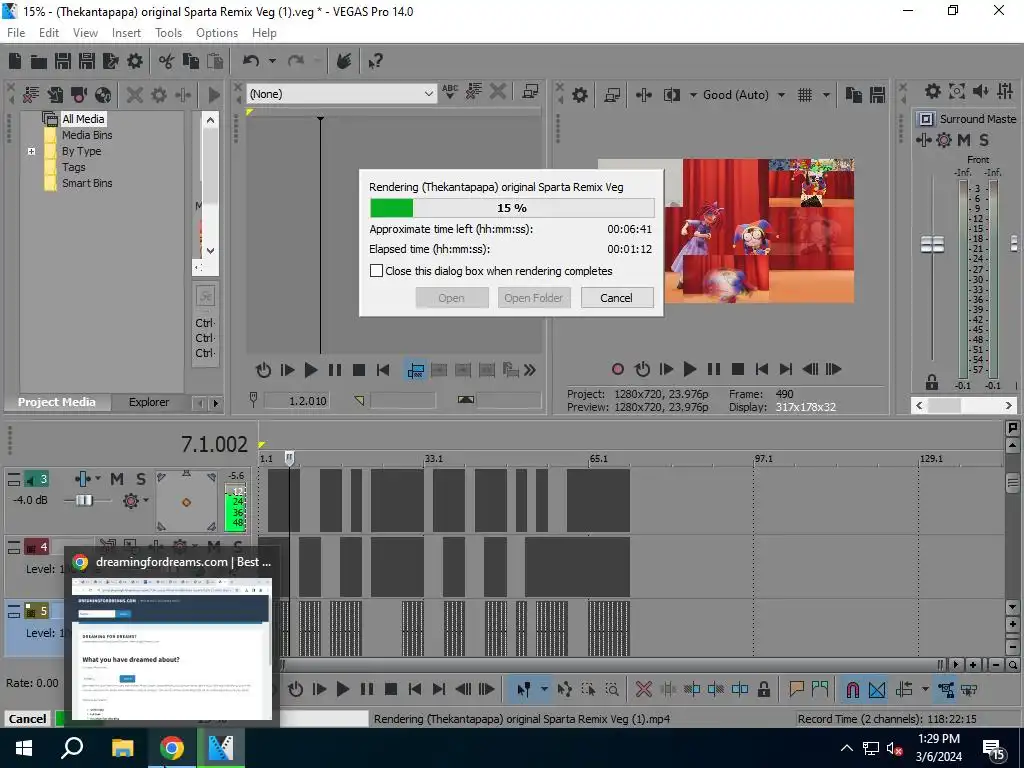Open Master Bus audio properties gear
Image resolution: width=1024 pixels, height=768 pixels.
tap(933, 91)
